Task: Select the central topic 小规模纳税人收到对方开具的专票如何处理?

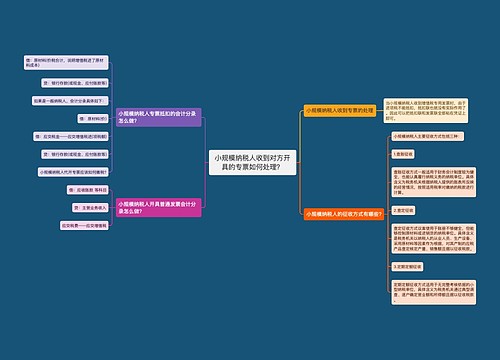Action: 252,163
